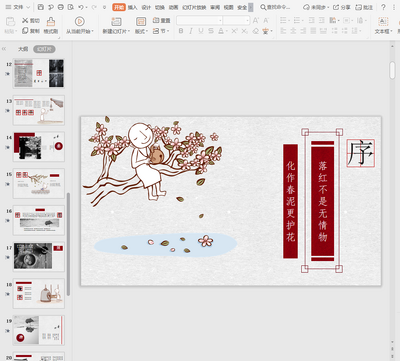The height and width of the screenshot is (361, 400).
Task: Click the Decrease Font Size icon
Action: 266,21
